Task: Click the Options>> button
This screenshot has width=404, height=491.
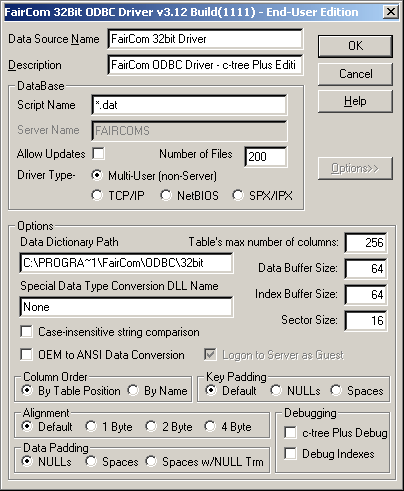Action: 355,169
